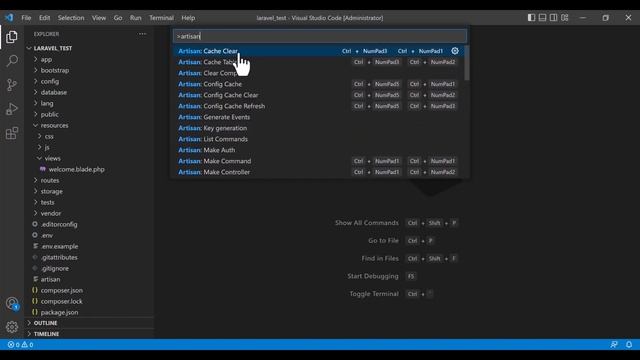Run Artisan: Config Cache command
The image size is (640, 360).
coord(318,84)
